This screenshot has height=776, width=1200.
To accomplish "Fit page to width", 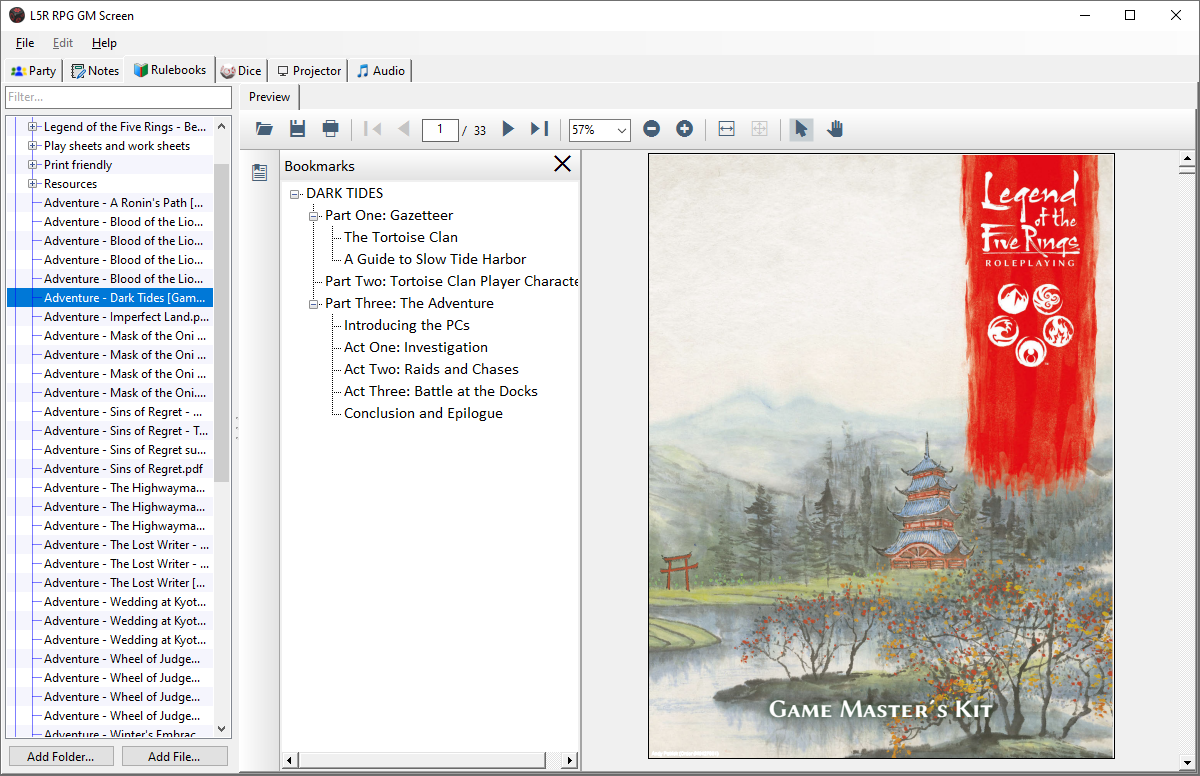I will tap(727, 129).
